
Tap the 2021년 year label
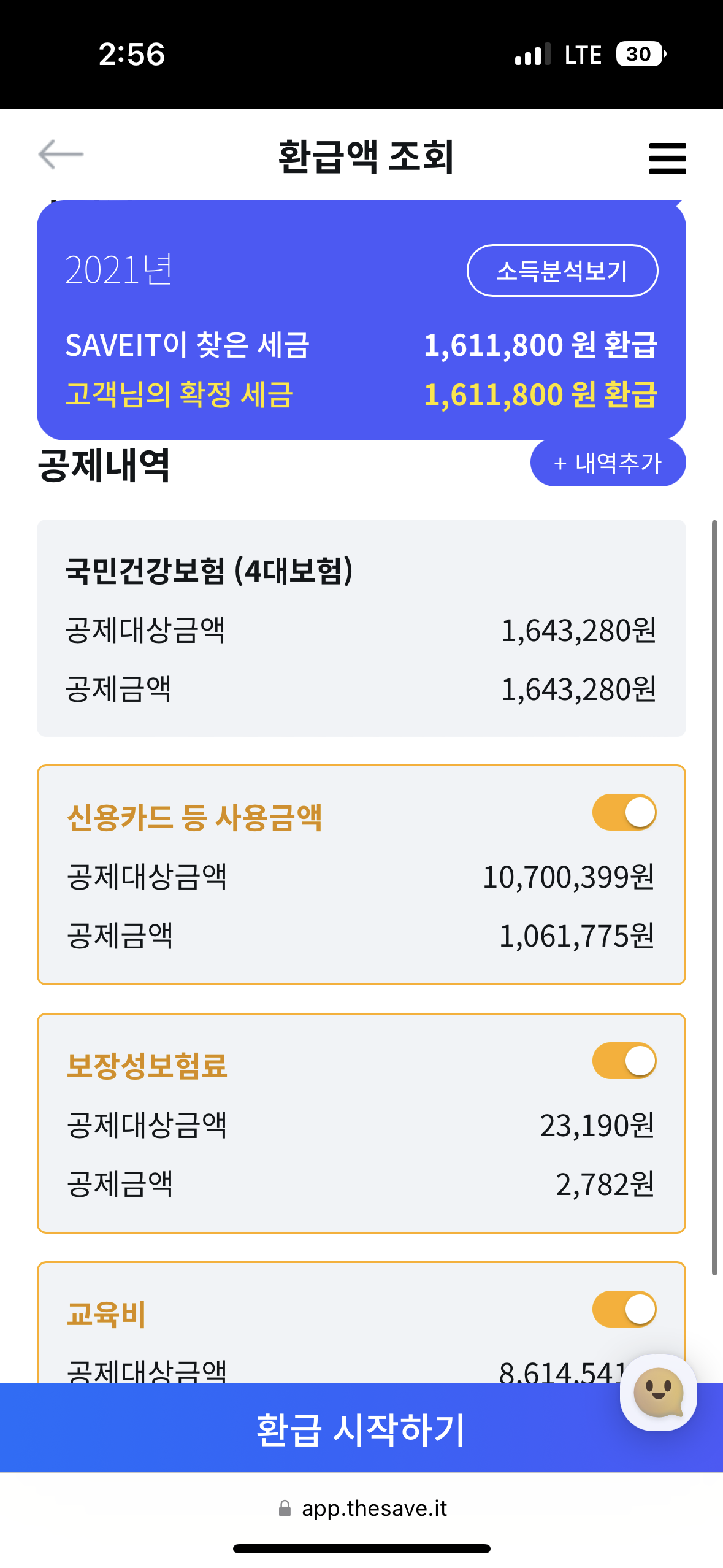pyautogui.click(x=120, y=270)
